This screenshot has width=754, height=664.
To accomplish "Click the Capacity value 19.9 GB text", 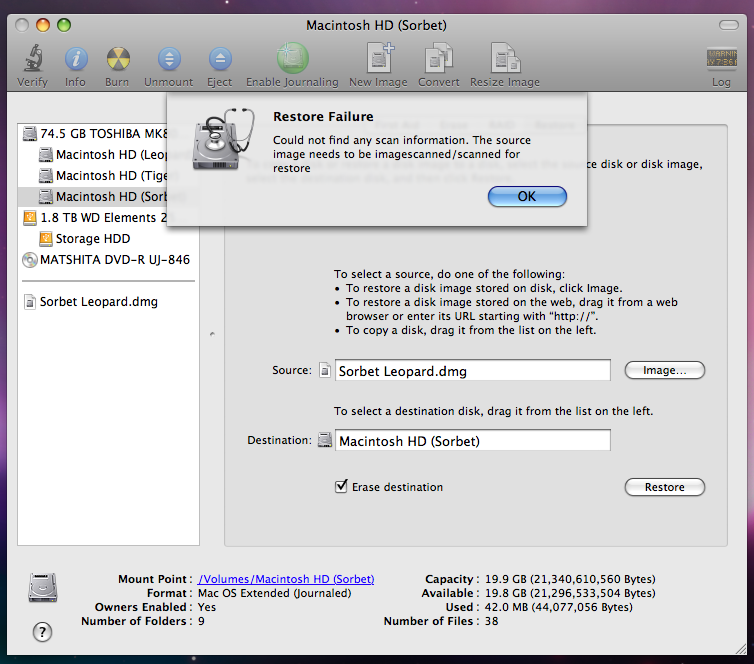I will click(570, 579).
